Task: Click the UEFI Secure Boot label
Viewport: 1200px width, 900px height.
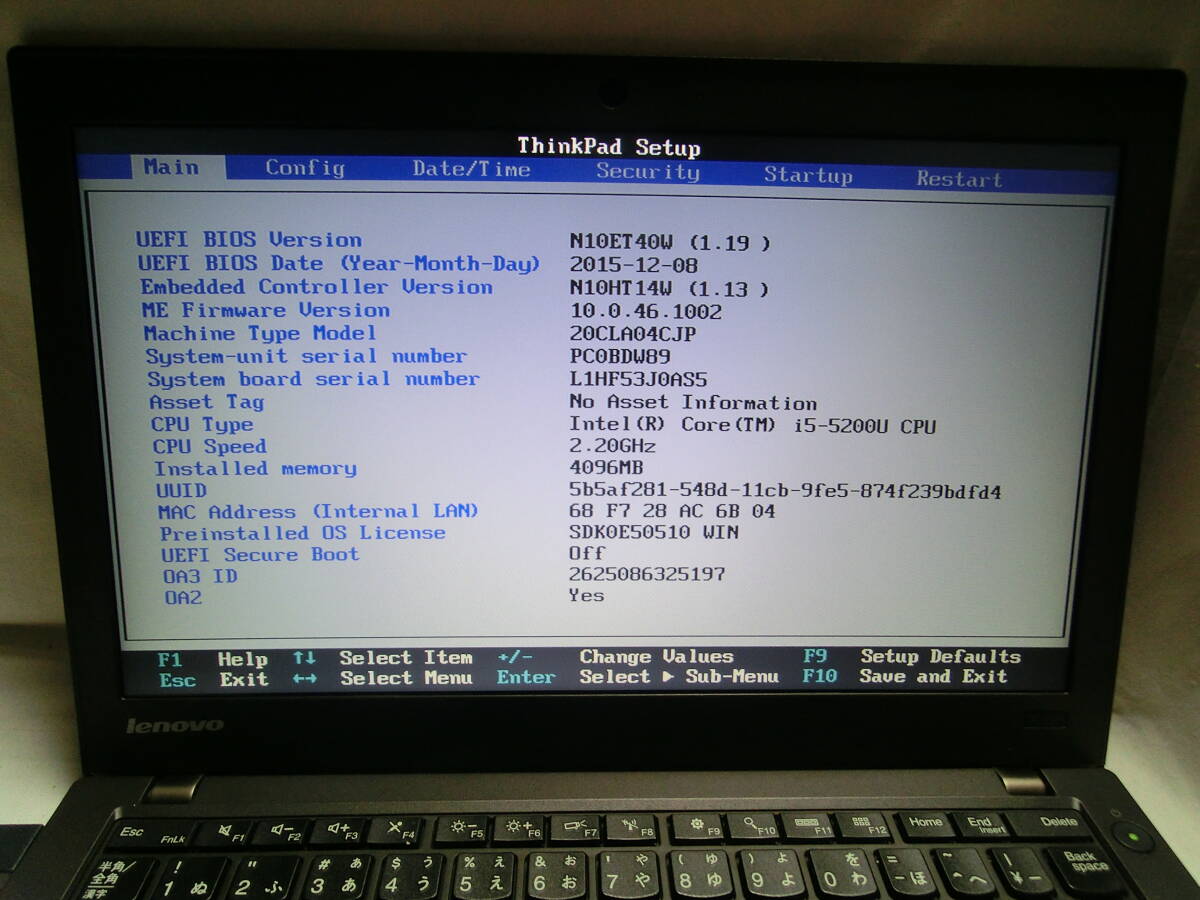Action: click(260, 554)
